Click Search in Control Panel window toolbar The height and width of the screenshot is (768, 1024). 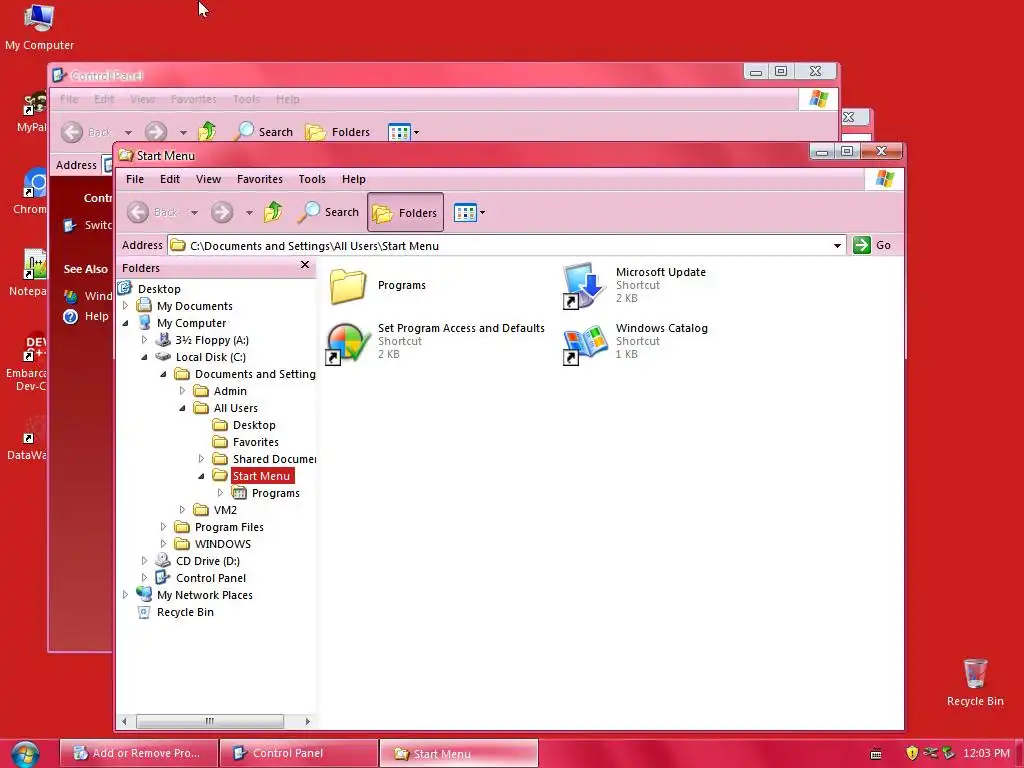coord(264,132)
